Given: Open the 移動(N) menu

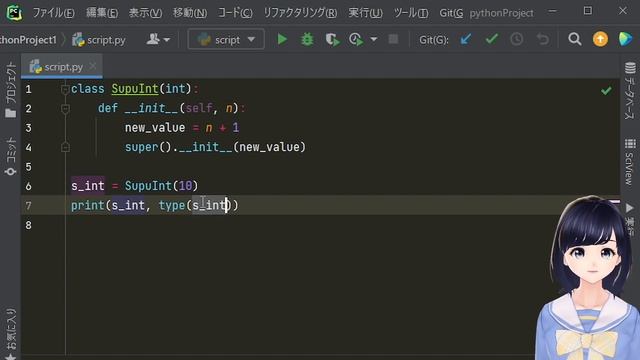Looking at the screenshot, I should coord(190,13).
